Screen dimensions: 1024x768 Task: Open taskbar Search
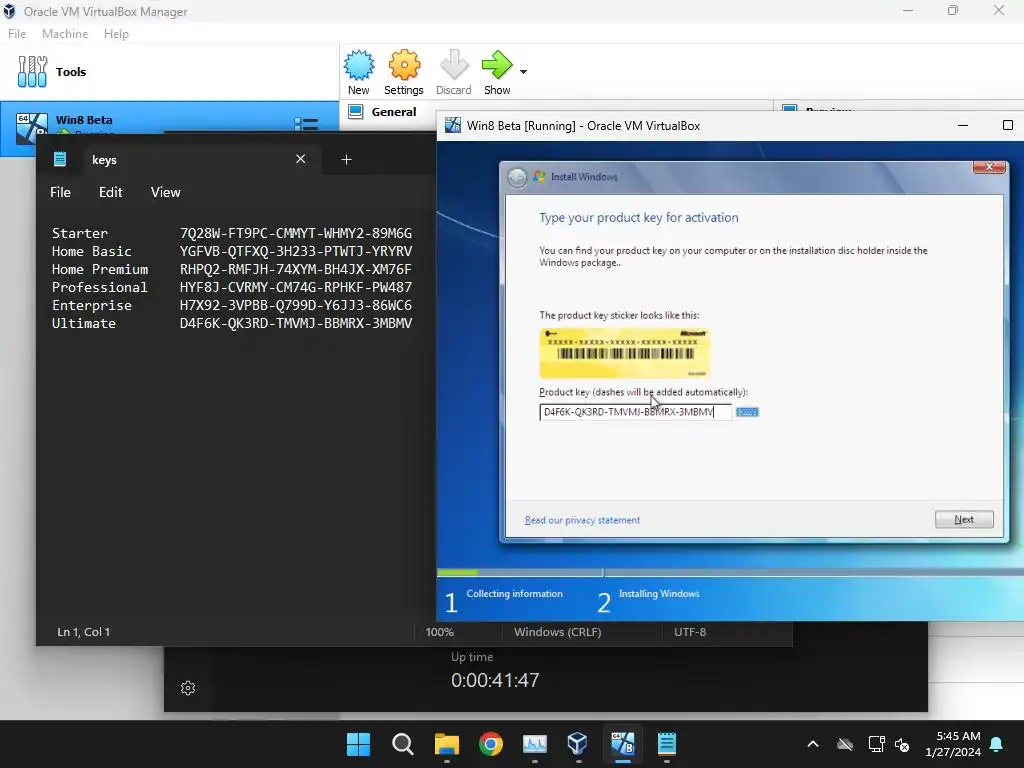pyautogui.click(x=402, y=744)
